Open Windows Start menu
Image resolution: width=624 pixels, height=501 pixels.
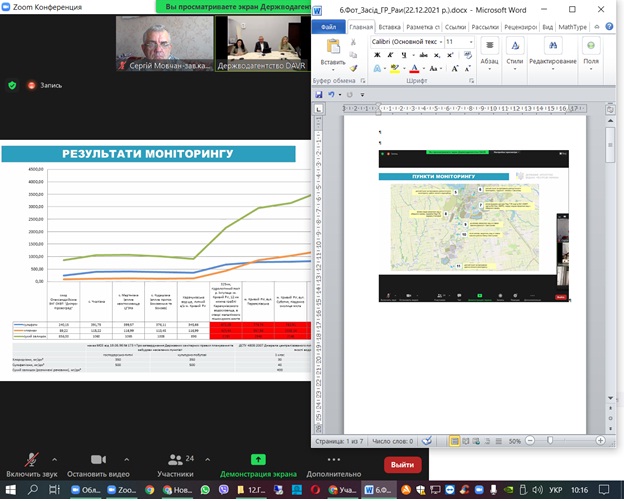[x=10, y=490]
